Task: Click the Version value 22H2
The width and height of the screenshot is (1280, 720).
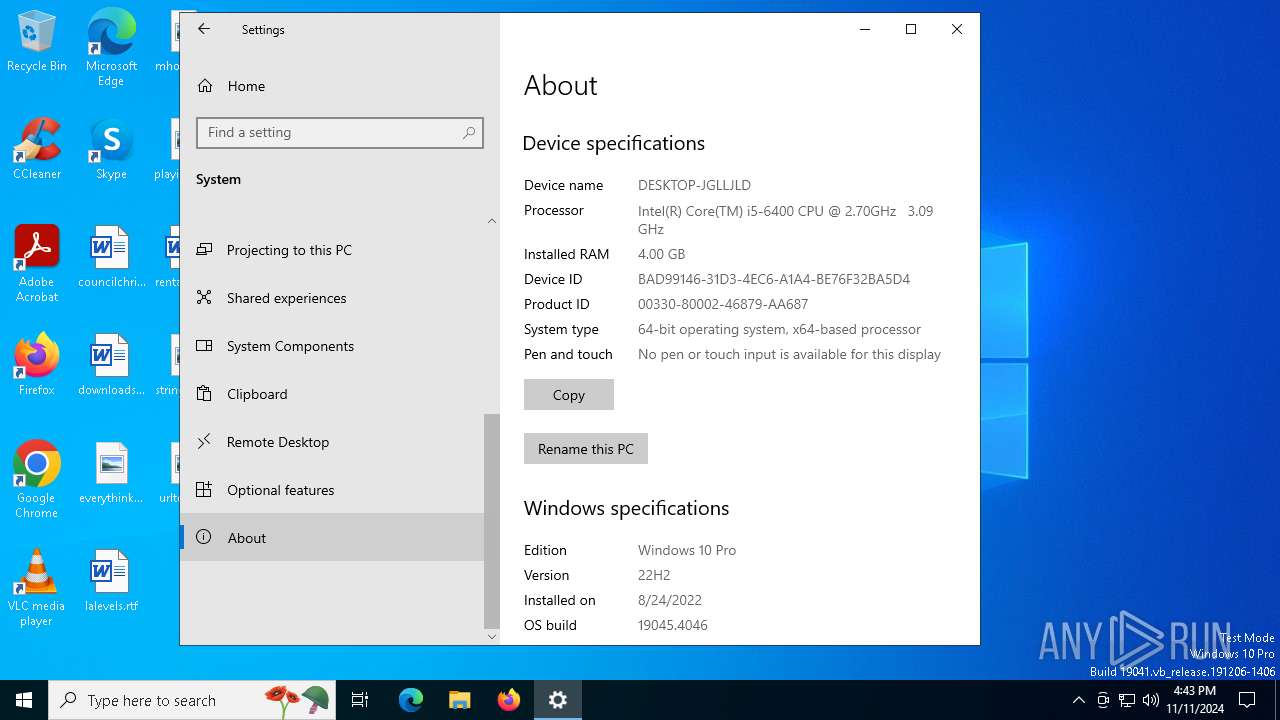Action: point(654,575)
